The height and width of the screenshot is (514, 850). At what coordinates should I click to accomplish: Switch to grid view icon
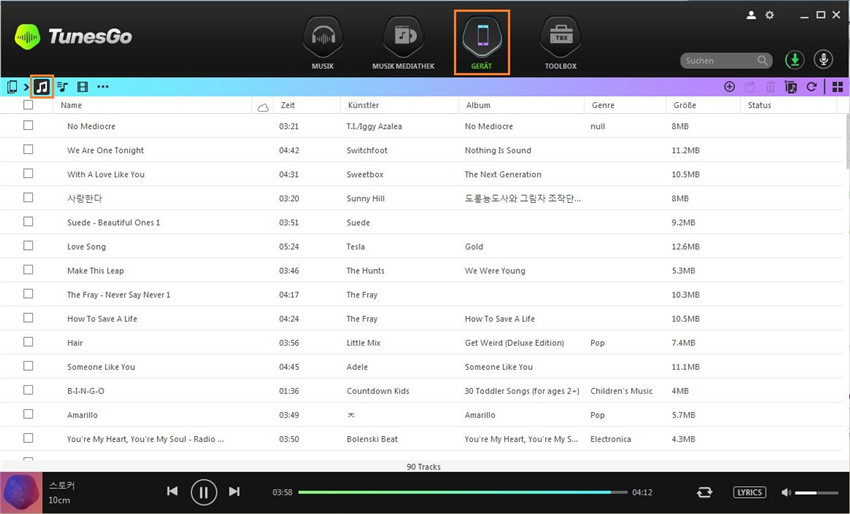[x=838, y=87]
